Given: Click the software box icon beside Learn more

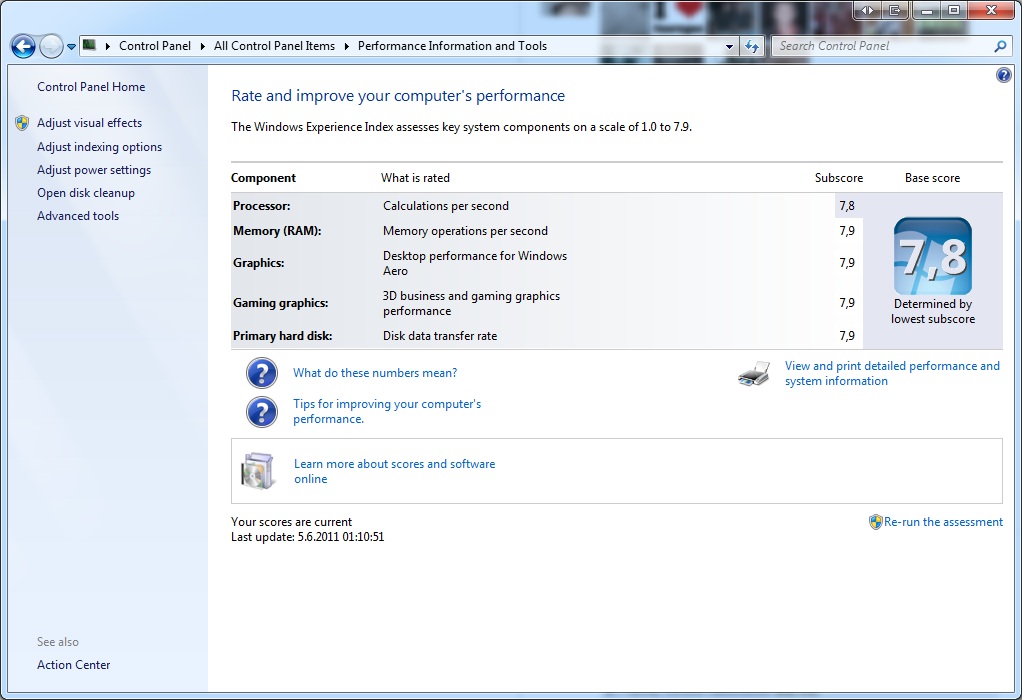Looking at the screenshot, I should (257, 471).
